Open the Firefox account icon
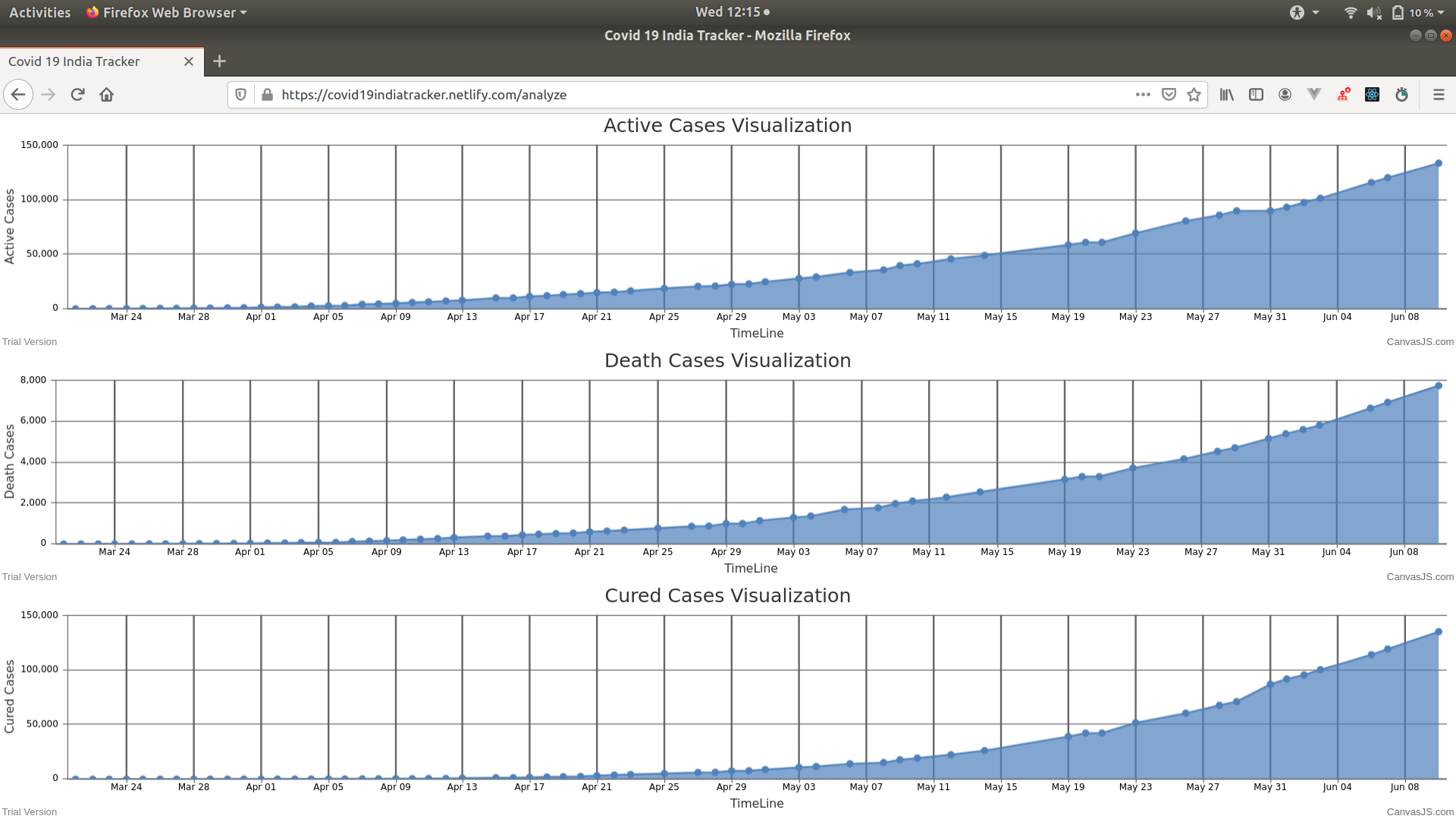This screenshot has width=1456, height=819. coord(1285,95)
